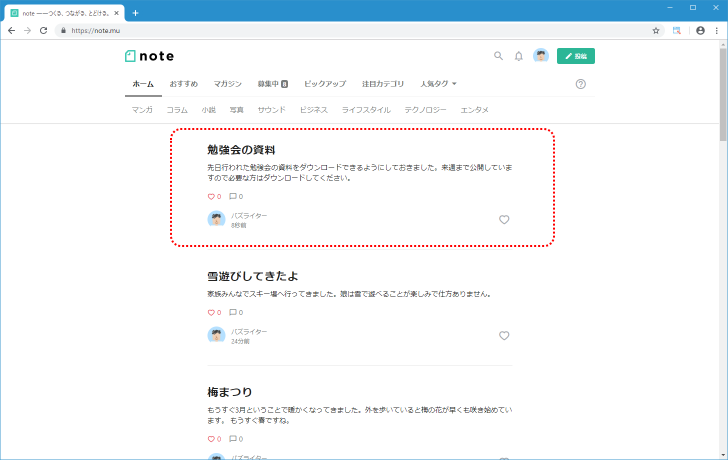This screenshot has width=728, height=460.
Task: Select the コラム category
Action: pos(177,110)
